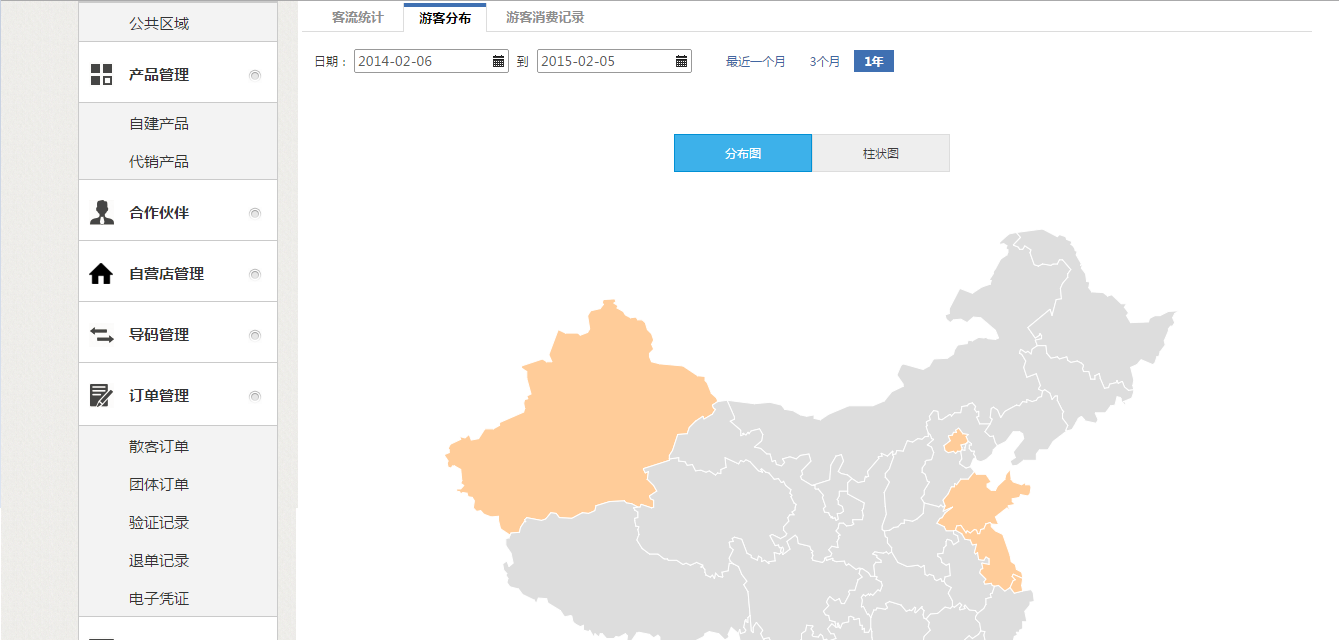This screenshot has width=1339, height=640.
Task: Open the start date calendar icon
Action: pos(499,61)
